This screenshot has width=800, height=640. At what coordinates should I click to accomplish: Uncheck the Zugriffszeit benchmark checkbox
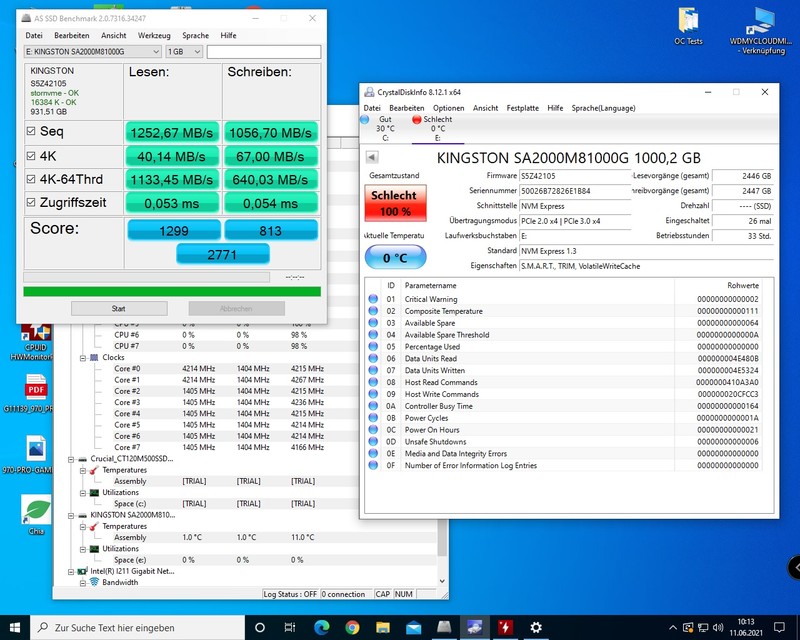click(31, 203)
